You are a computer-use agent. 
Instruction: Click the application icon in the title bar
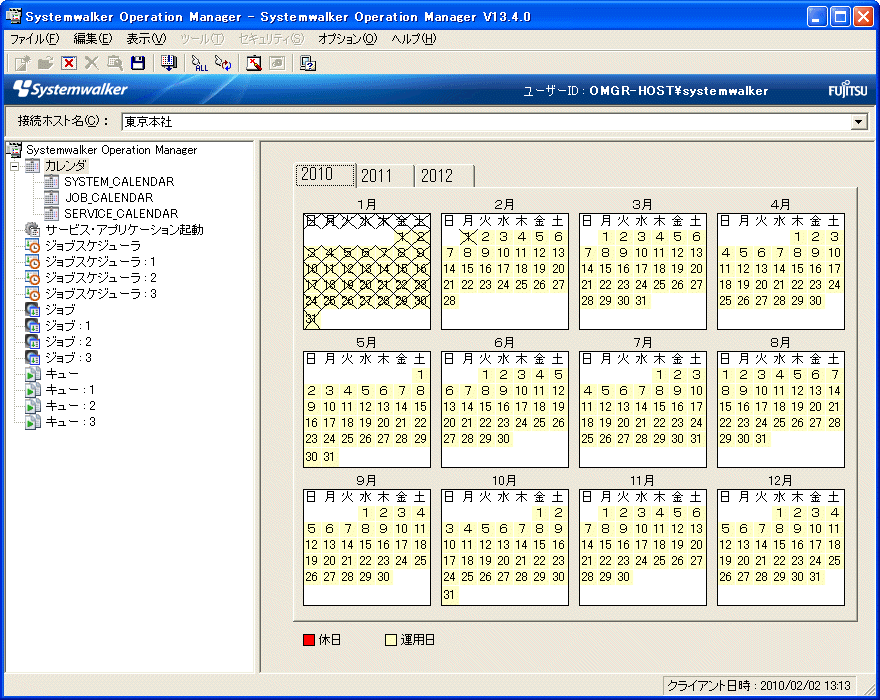tap(13, 16)
